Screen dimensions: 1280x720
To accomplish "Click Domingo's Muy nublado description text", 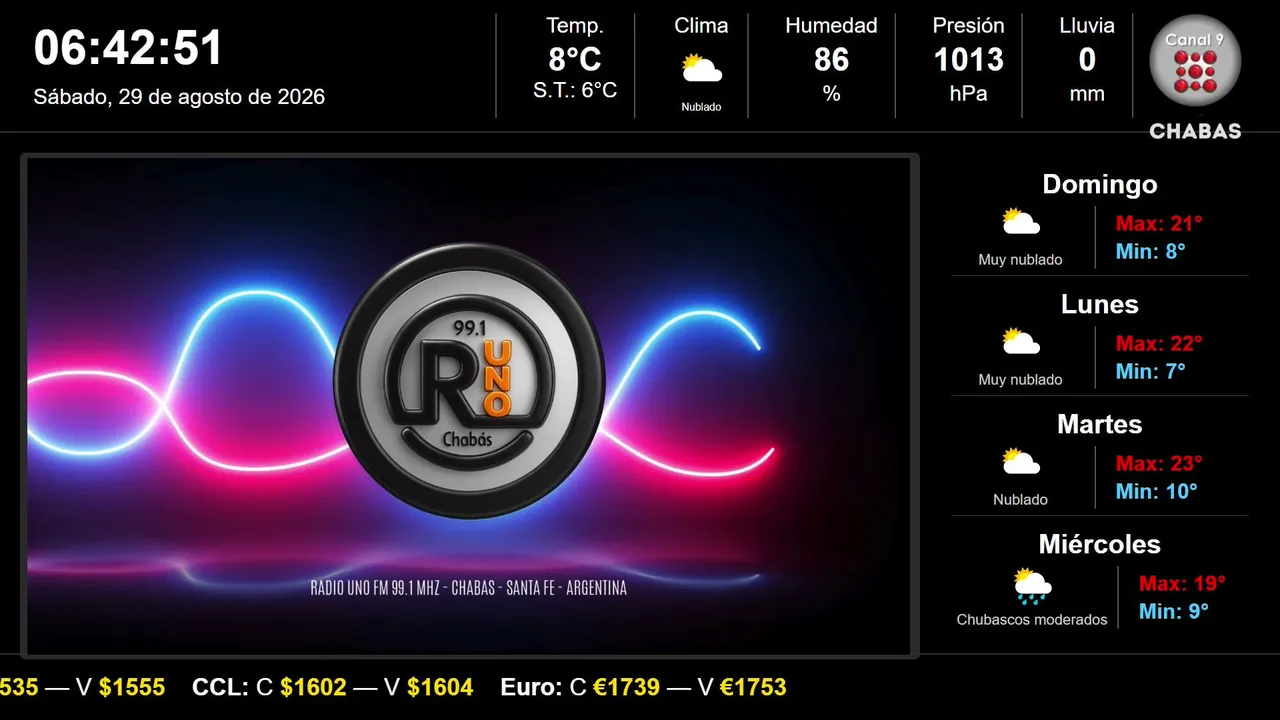I will click(1021, 260).
